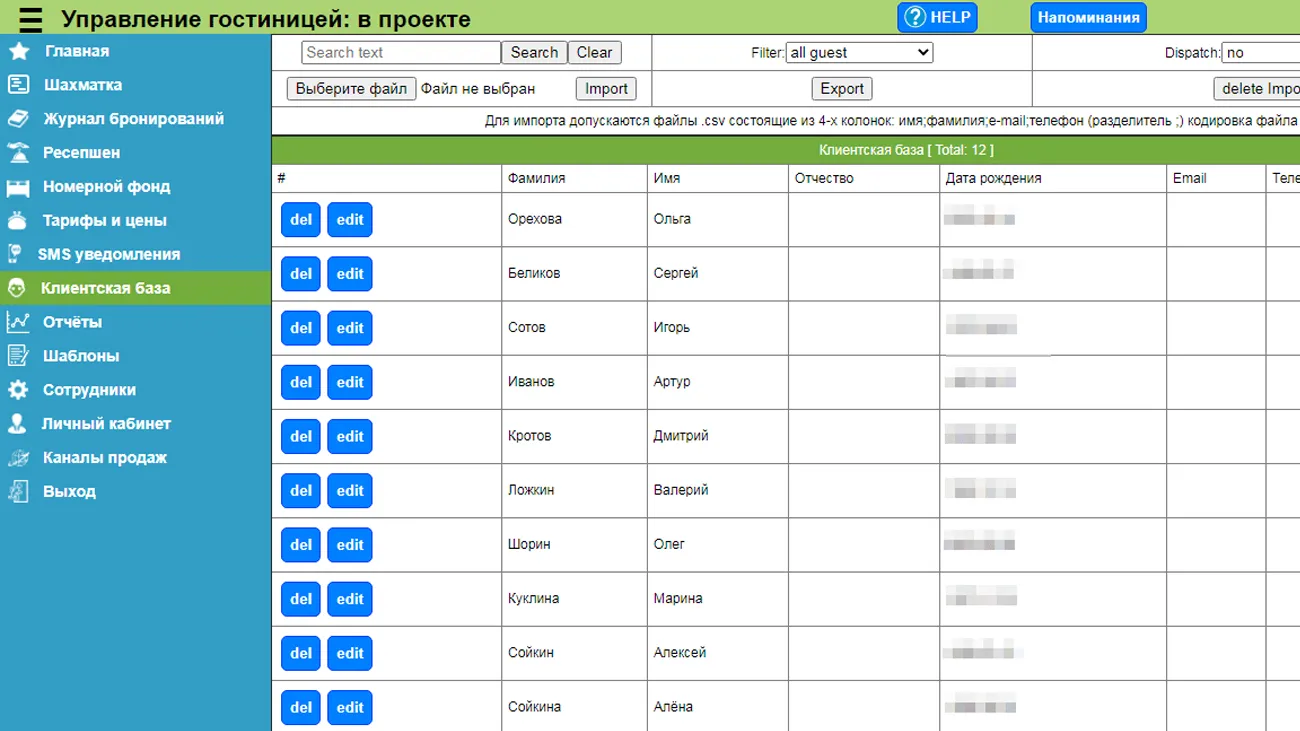Viewport: 1300px width, 731px height.
Task: Focus the Search text input field
Action: [400, 53]
